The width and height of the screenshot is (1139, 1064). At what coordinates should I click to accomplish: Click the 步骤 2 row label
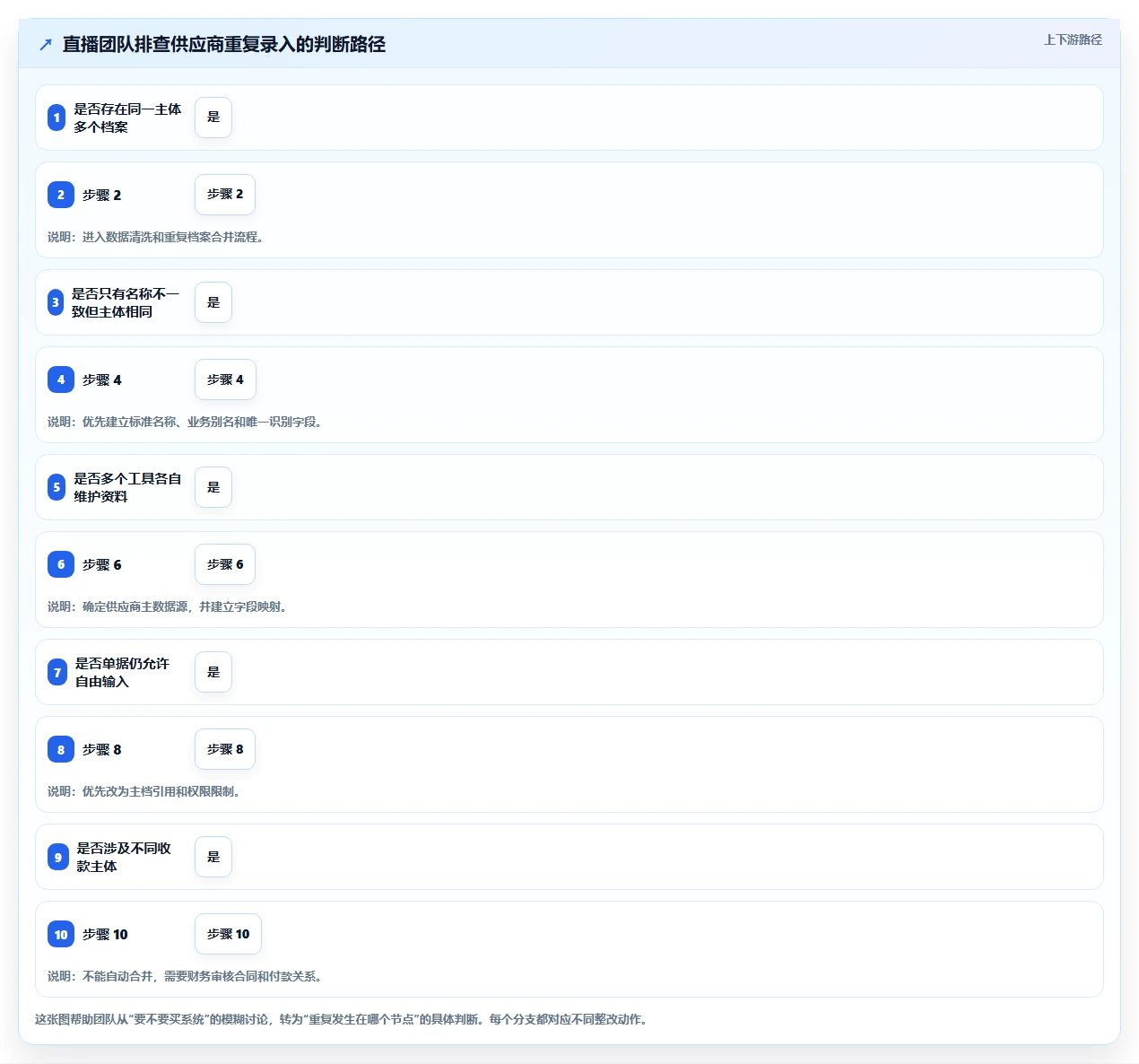pyautogui.click(x=102, y=195)
